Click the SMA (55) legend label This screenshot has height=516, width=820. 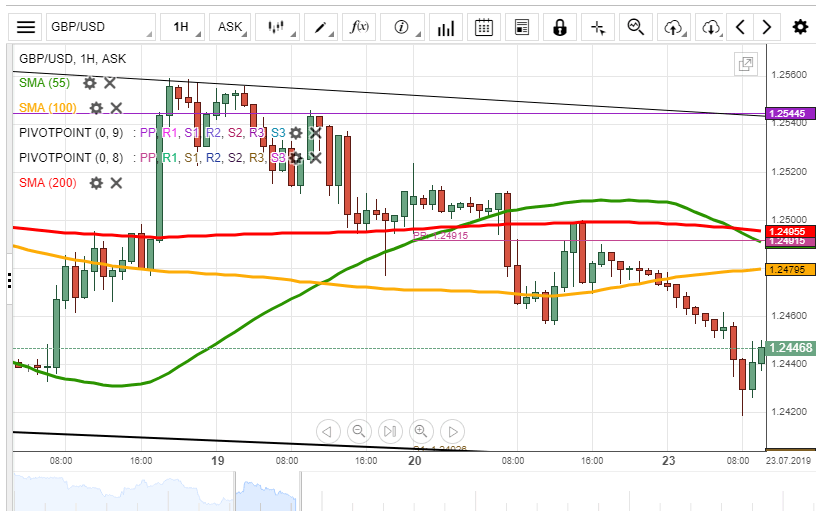44,83
